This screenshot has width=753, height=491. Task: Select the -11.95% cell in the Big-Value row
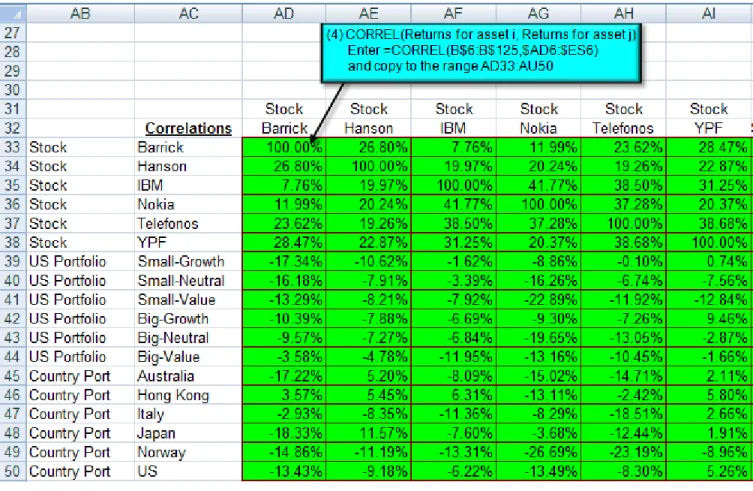[453, 357]
